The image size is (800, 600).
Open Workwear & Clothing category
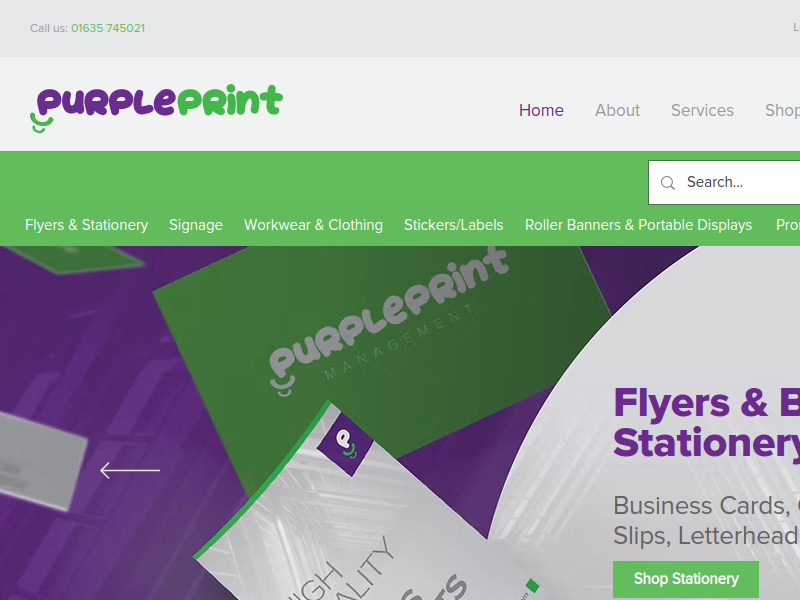click(313, 225)
